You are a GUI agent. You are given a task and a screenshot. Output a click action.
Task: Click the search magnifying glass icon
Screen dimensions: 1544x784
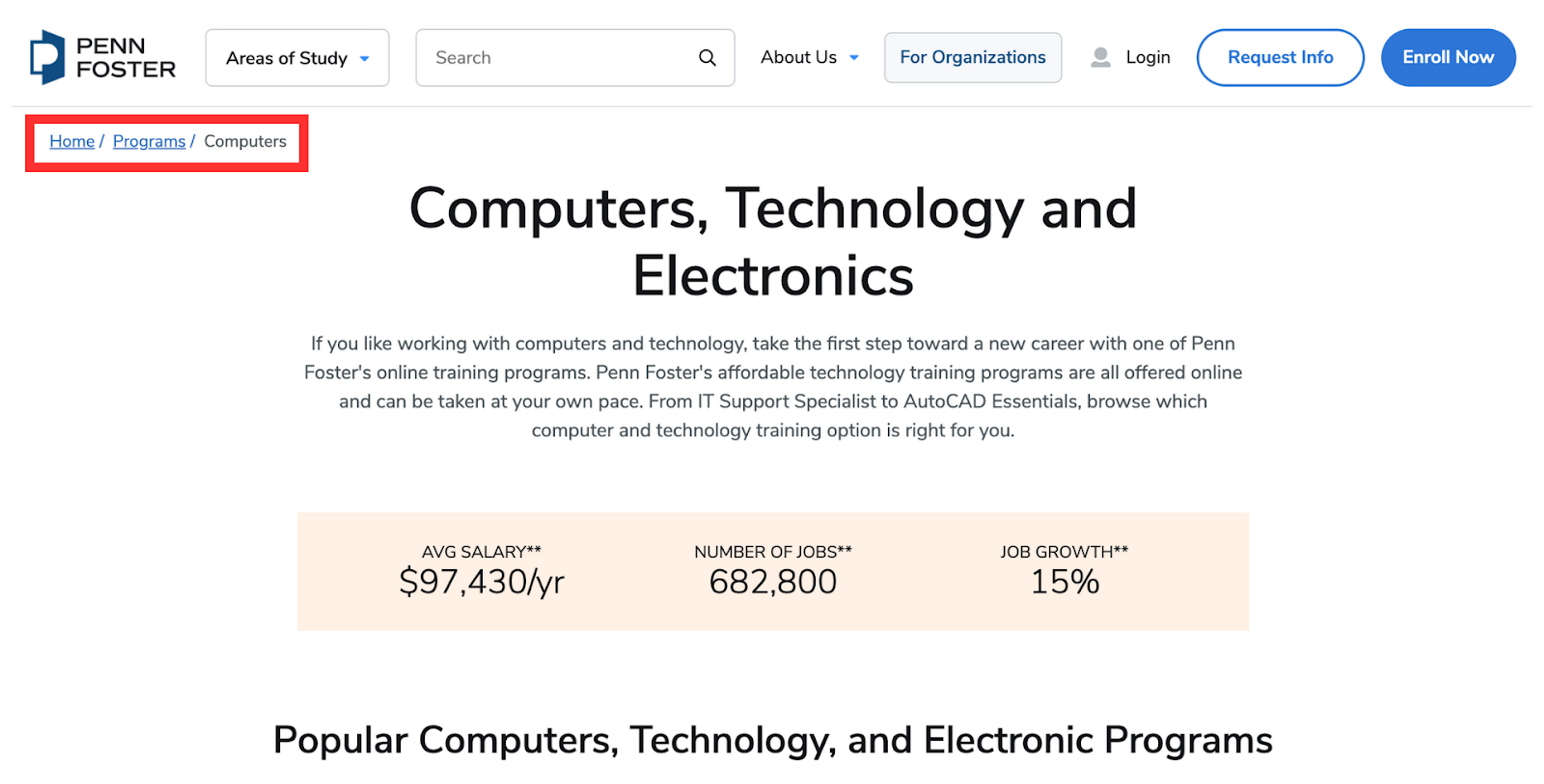707,57
